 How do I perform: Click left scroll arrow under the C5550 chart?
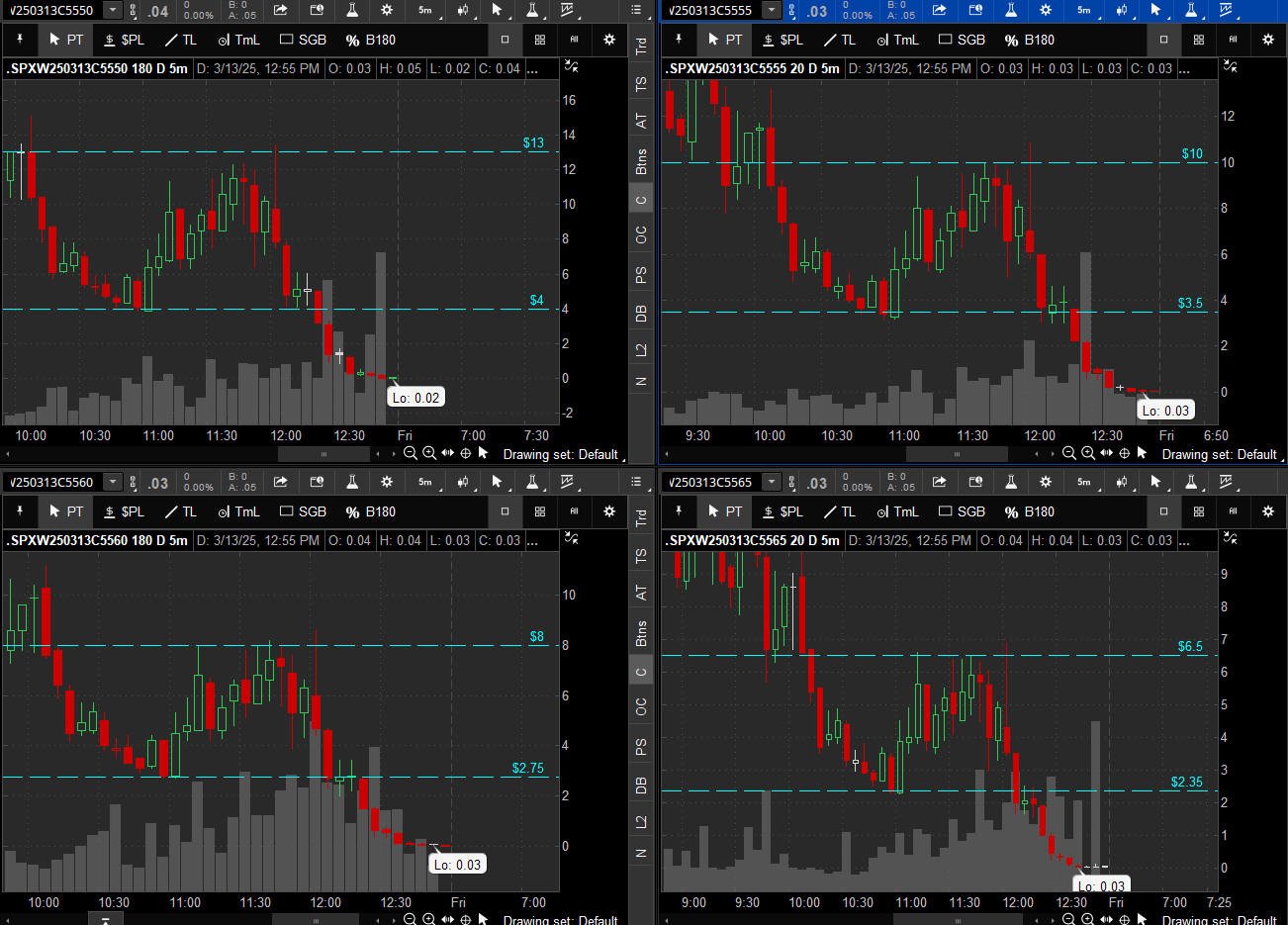(6, 454)
